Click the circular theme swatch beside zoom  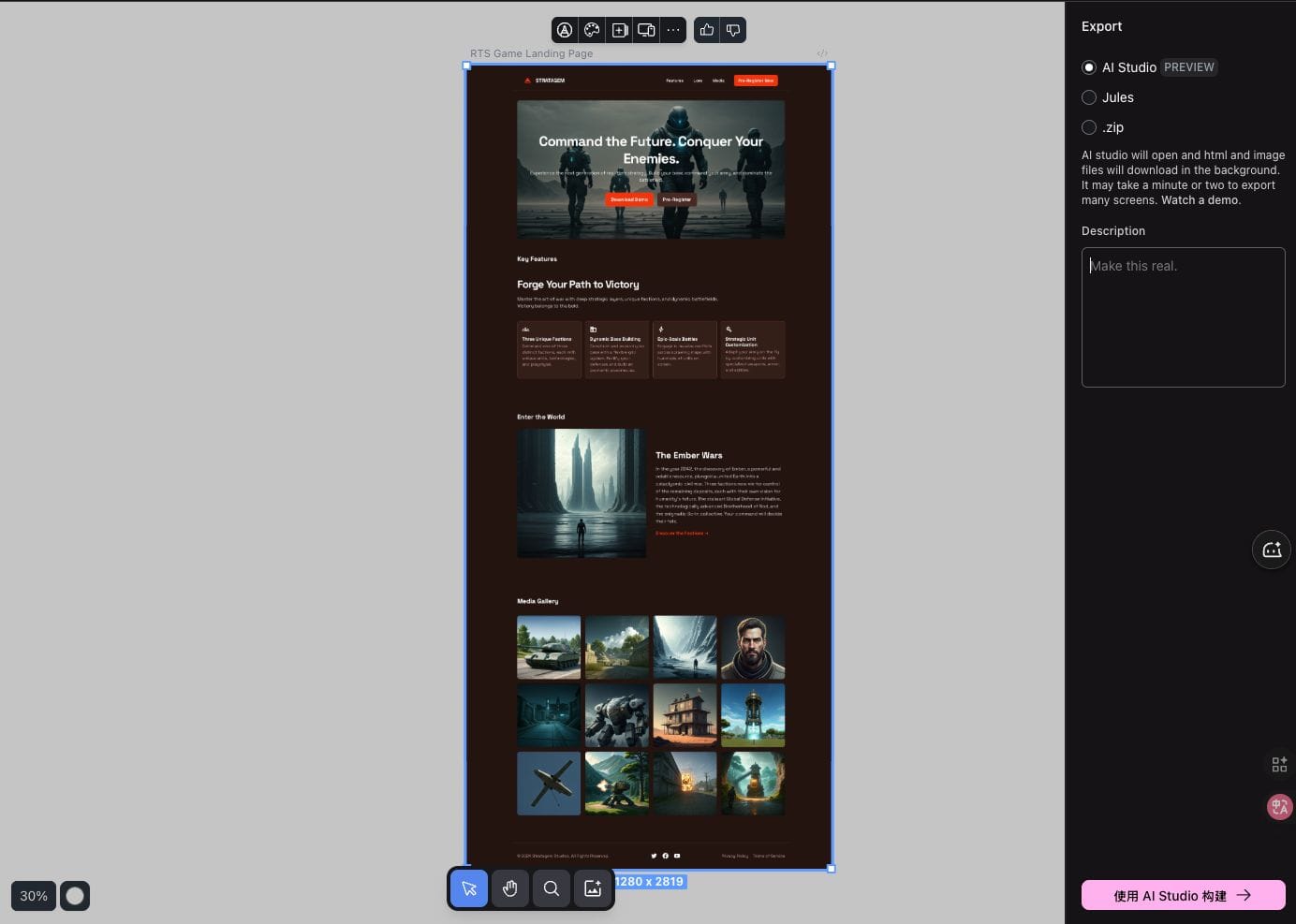tap(75, 896)
